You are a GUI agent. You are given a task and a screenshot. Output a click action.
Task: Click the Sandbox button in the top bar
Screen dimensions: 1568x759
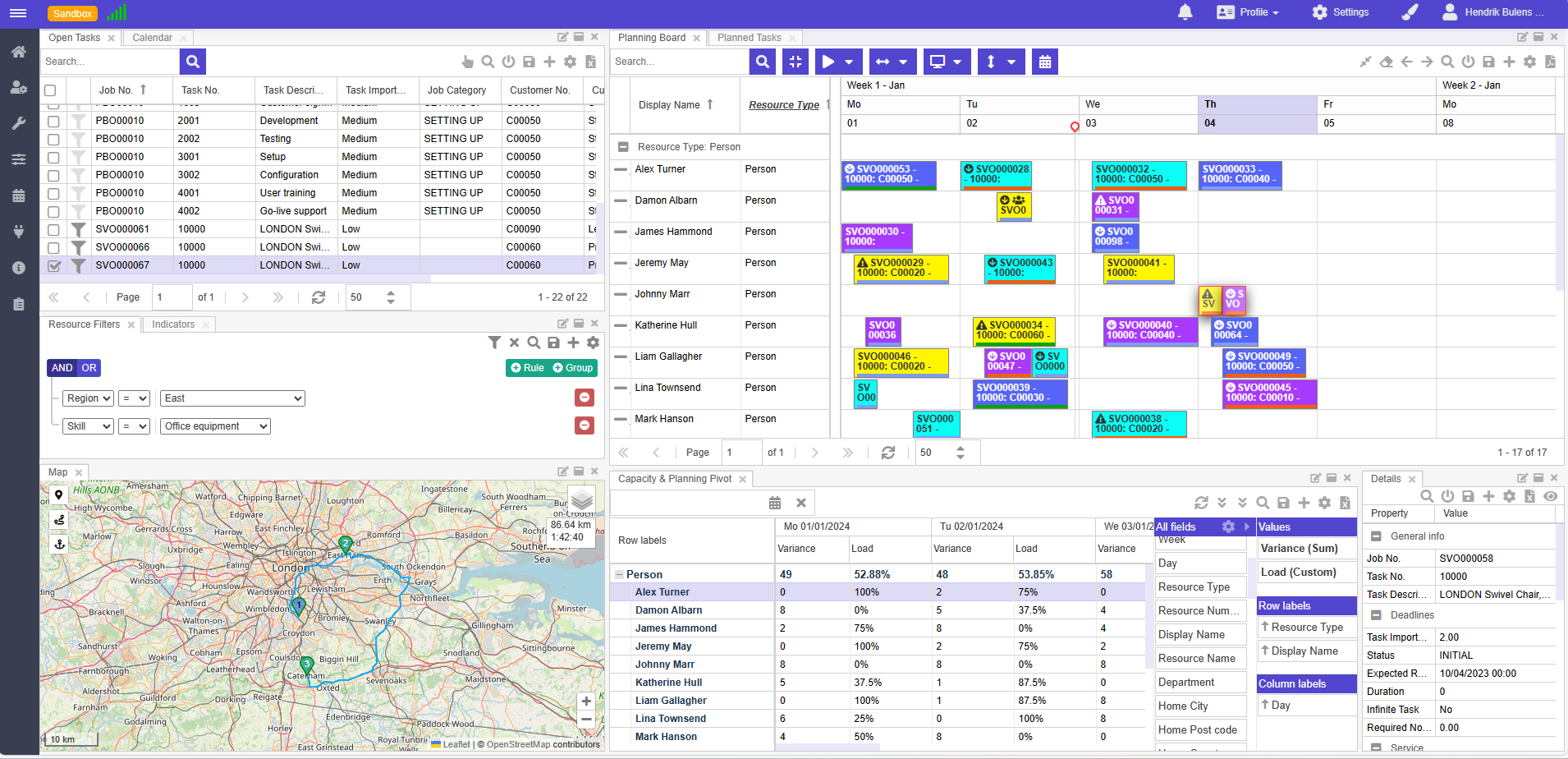point(72,13)
